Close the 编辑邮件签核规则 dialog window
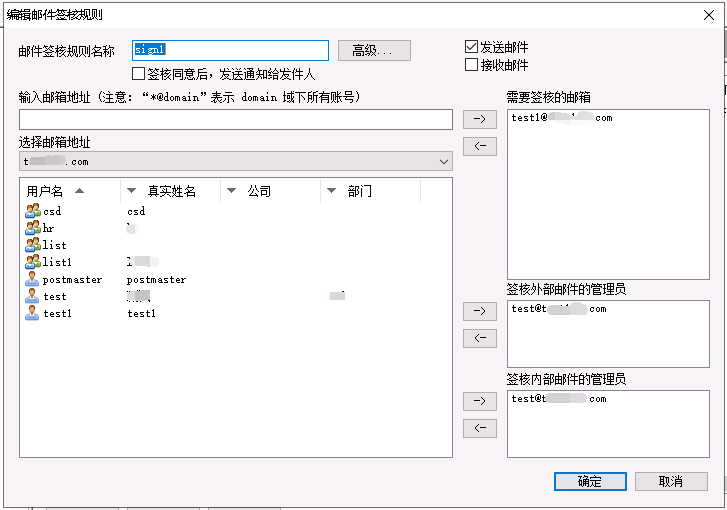This screenshot has width=727, height=510. click(709, 14)
